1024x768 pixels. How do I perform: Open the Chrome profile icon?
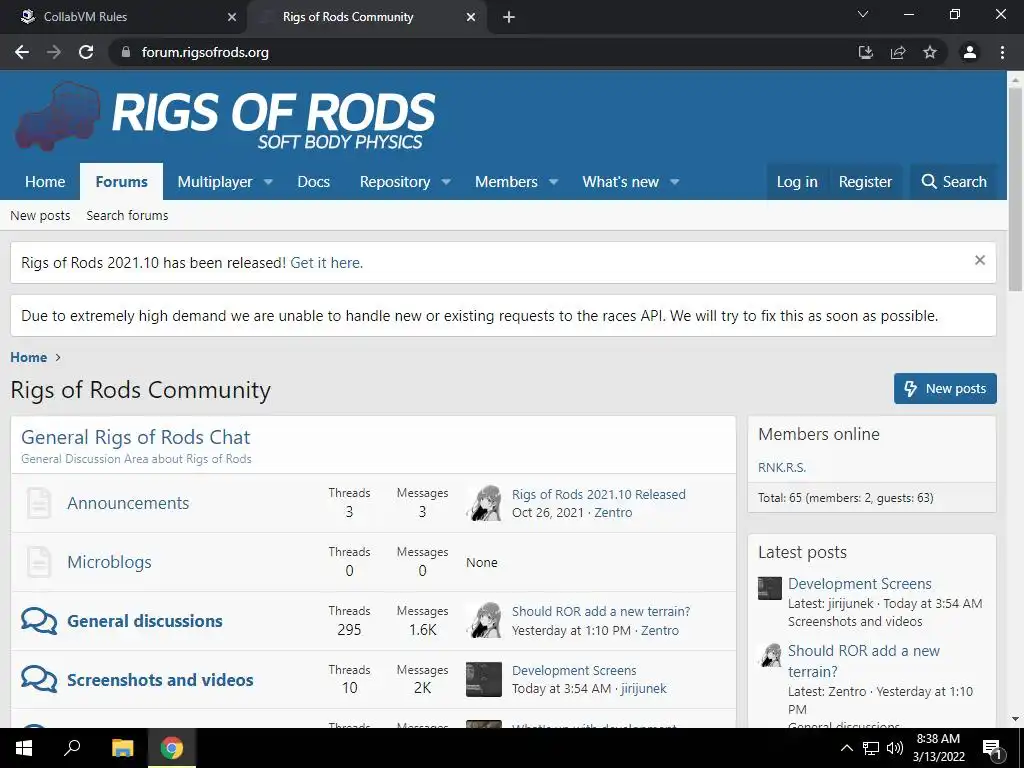click(x=970, y=52)
